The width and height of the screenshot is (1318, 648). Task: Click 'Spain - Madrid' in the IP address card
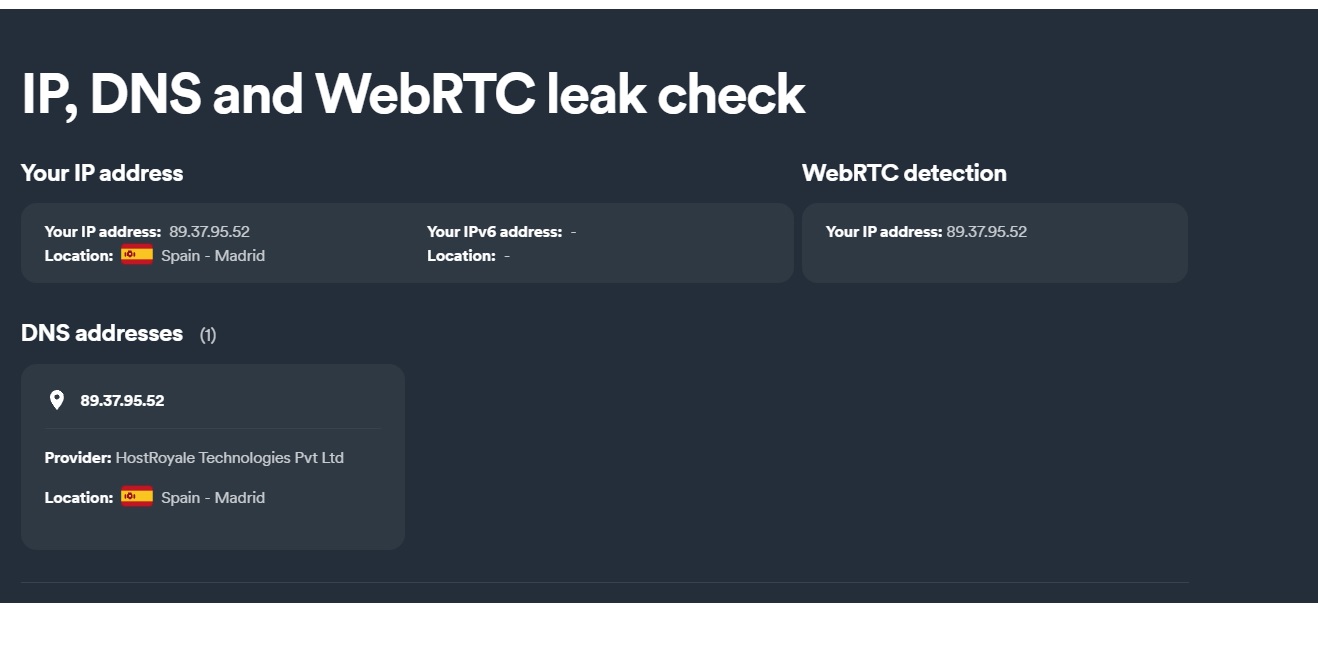click(213, 255)
